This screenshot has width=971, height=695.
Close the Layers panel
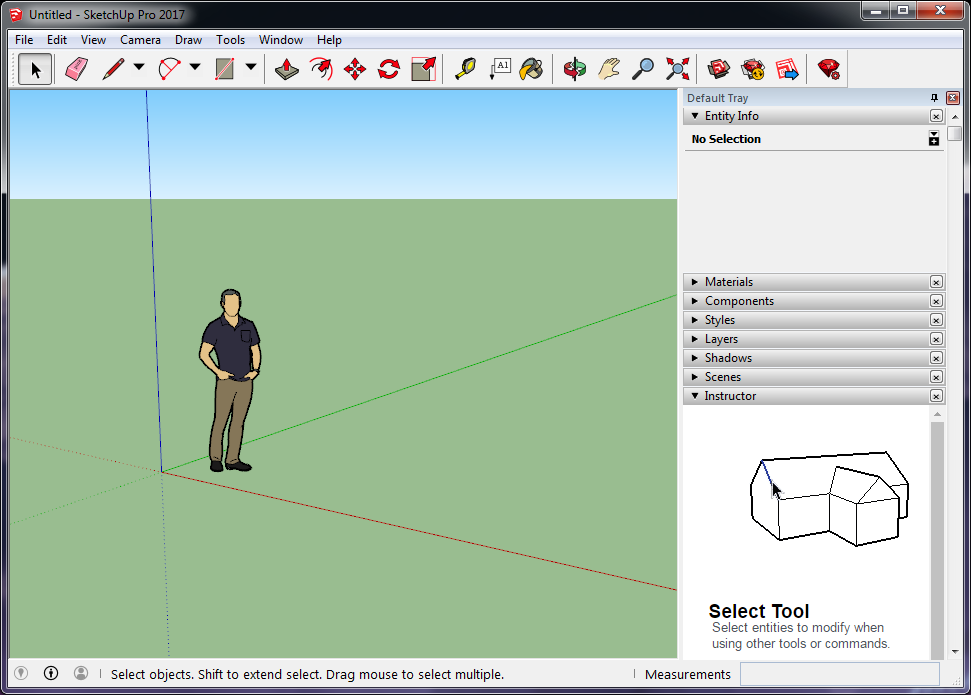click(x=936, y=339)
